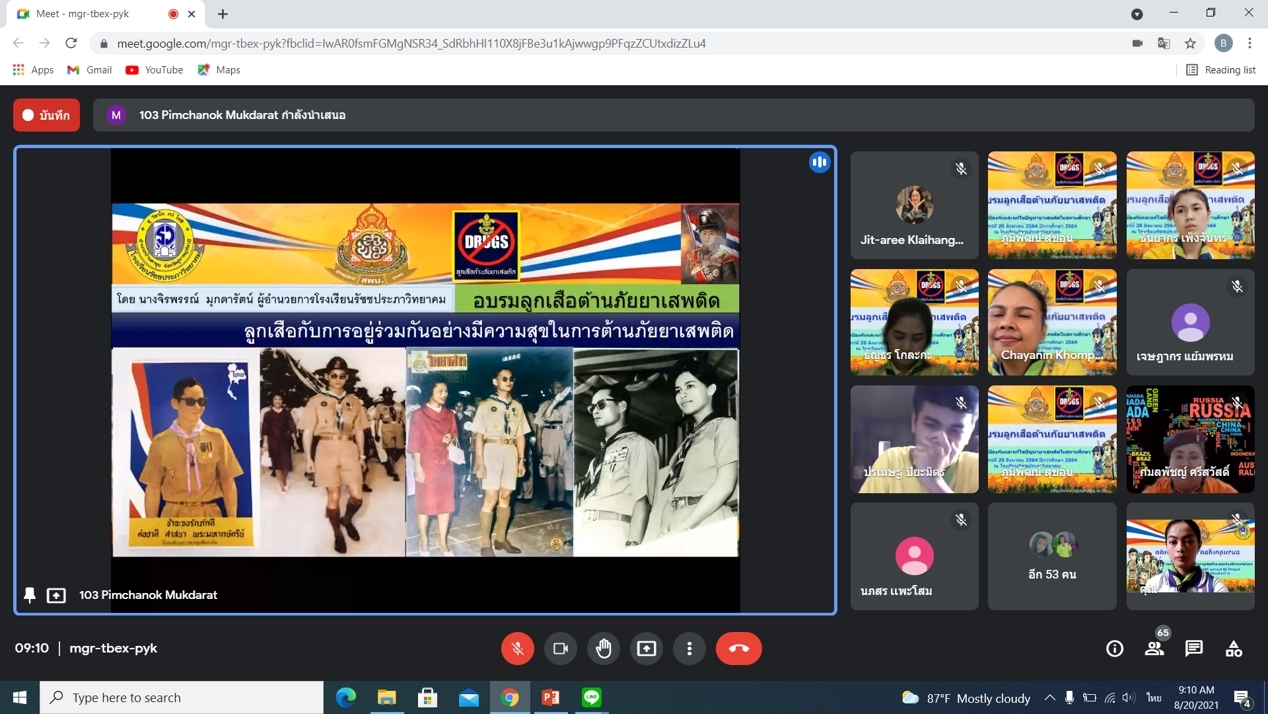Leave the call with red hang-up button

[x=738, y=648]
